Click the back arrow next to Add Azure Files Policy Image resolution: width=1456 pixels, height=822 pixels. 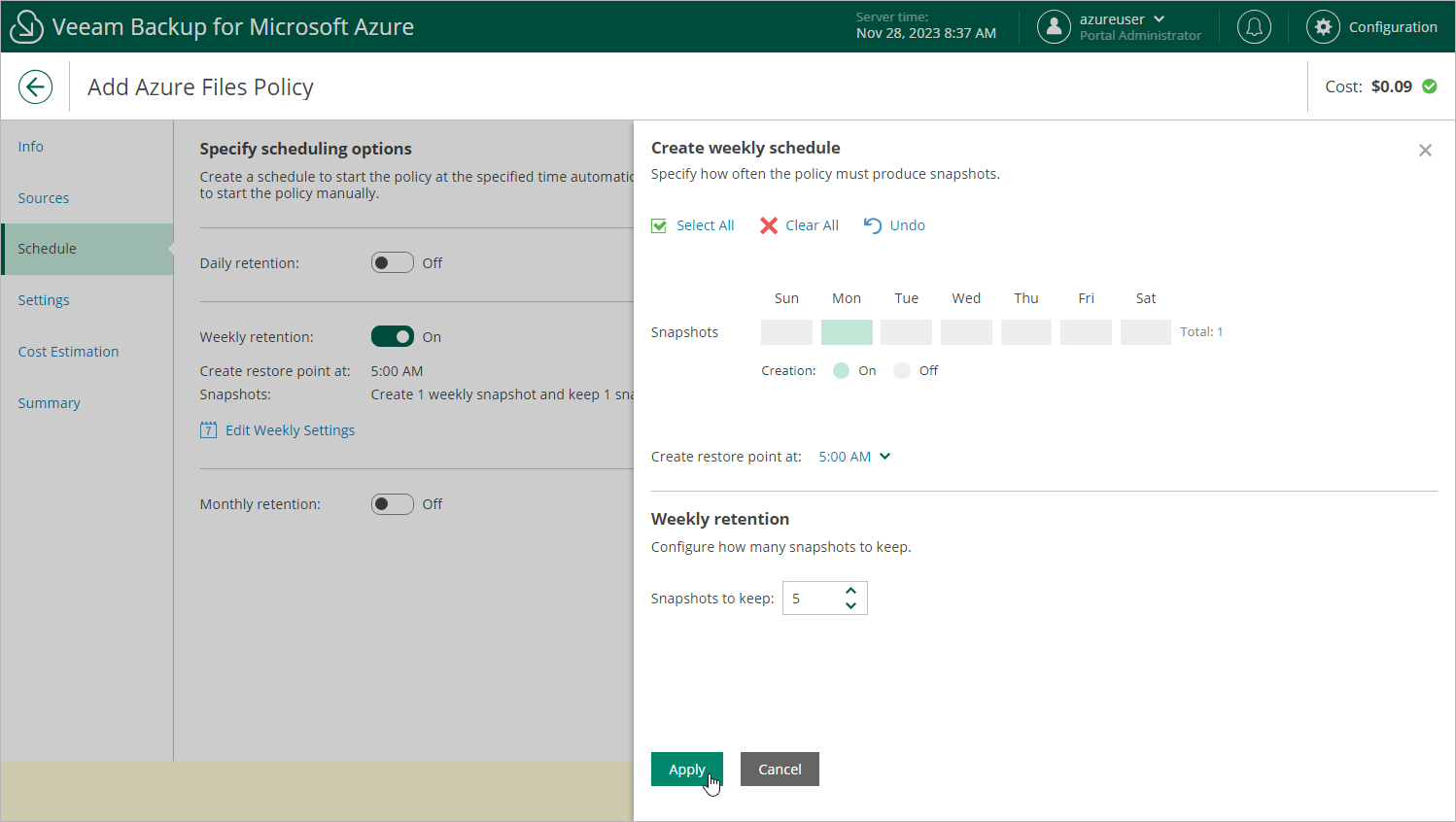click(35, 86)
